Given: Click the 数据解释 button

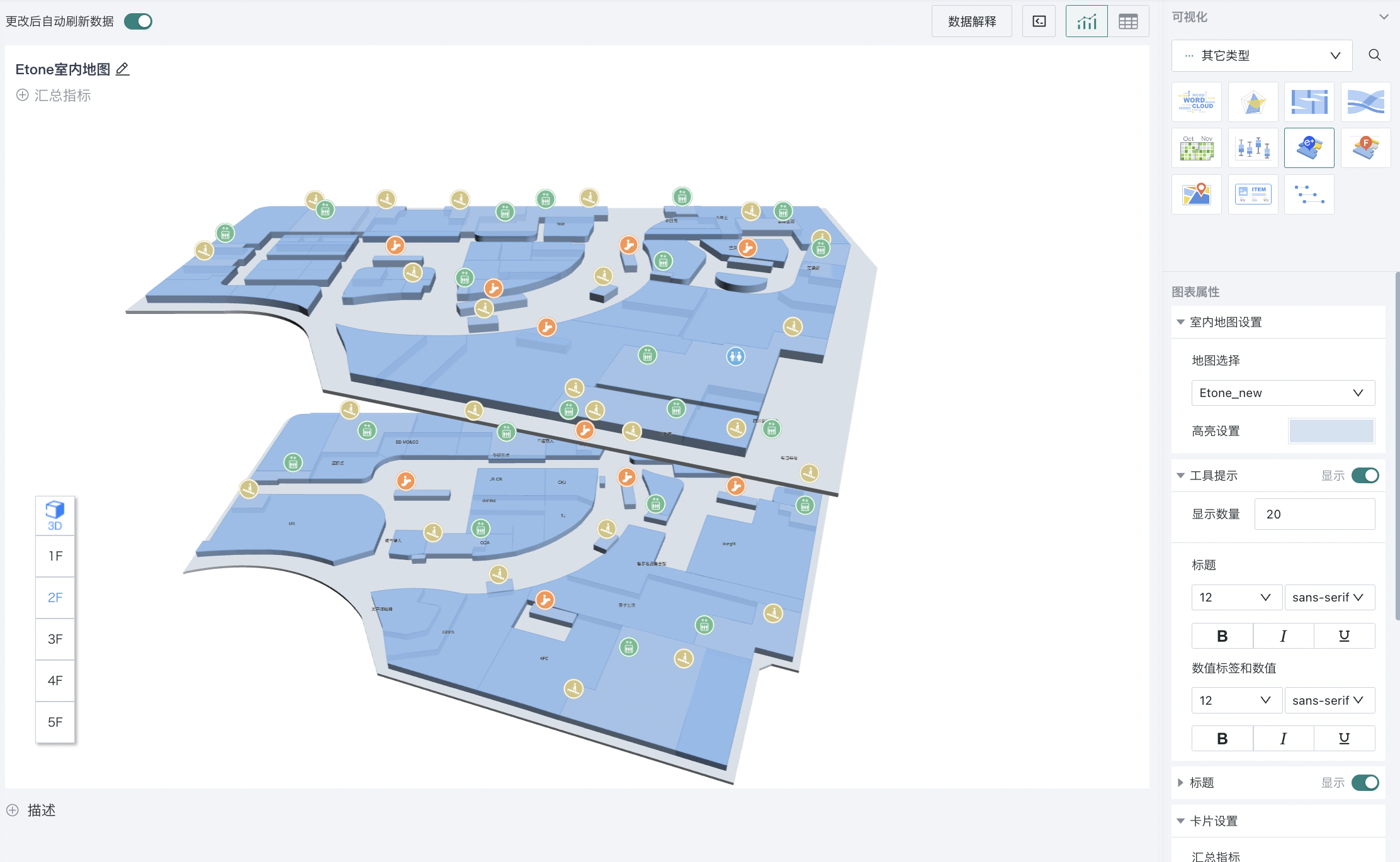Looking at the screenshot, I should pos(971,22).
